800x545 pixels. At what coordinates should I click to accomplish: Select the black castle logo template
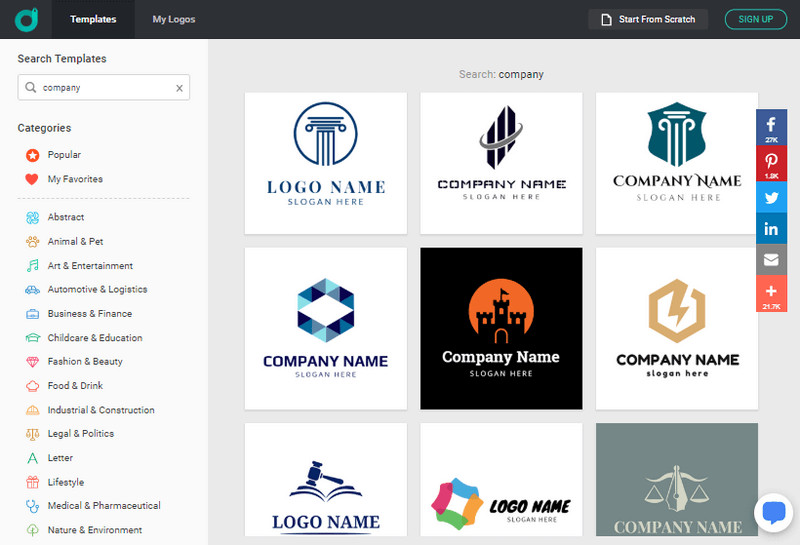click(x=501, y=329)
